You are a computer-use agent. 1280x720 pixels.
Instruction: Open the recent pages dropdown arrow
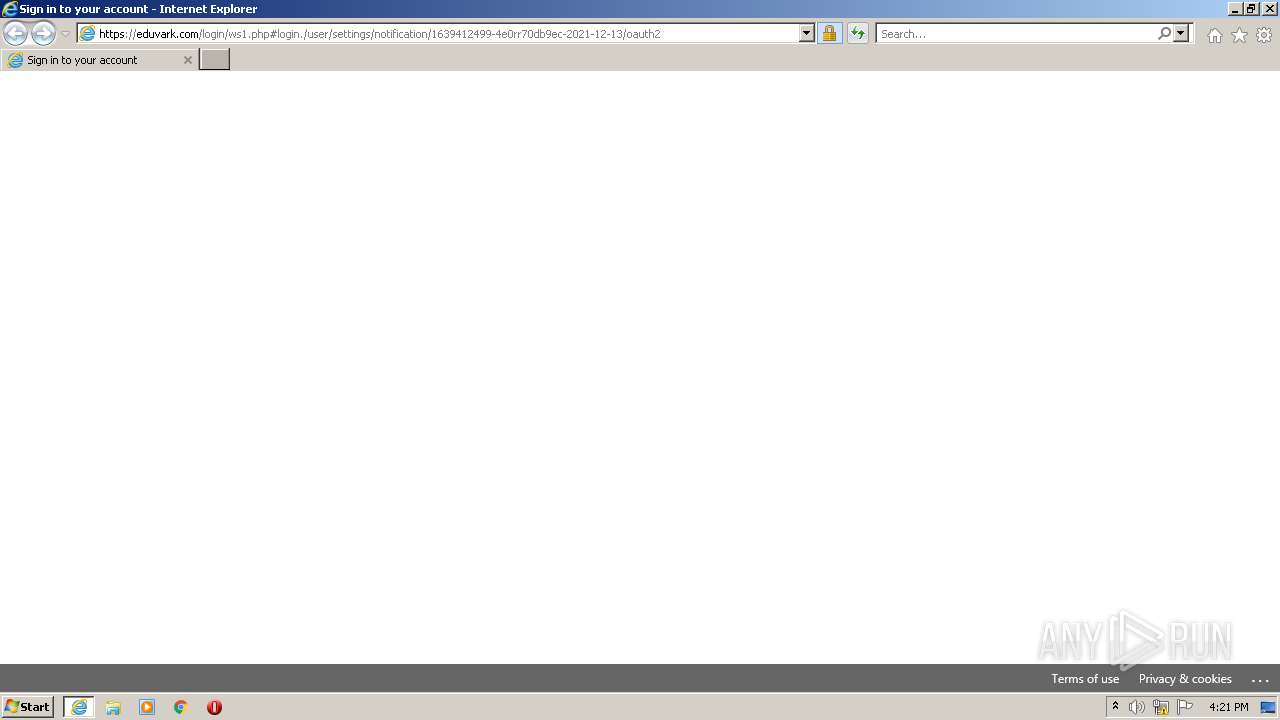pyautogui.click(x=66, y=34)
